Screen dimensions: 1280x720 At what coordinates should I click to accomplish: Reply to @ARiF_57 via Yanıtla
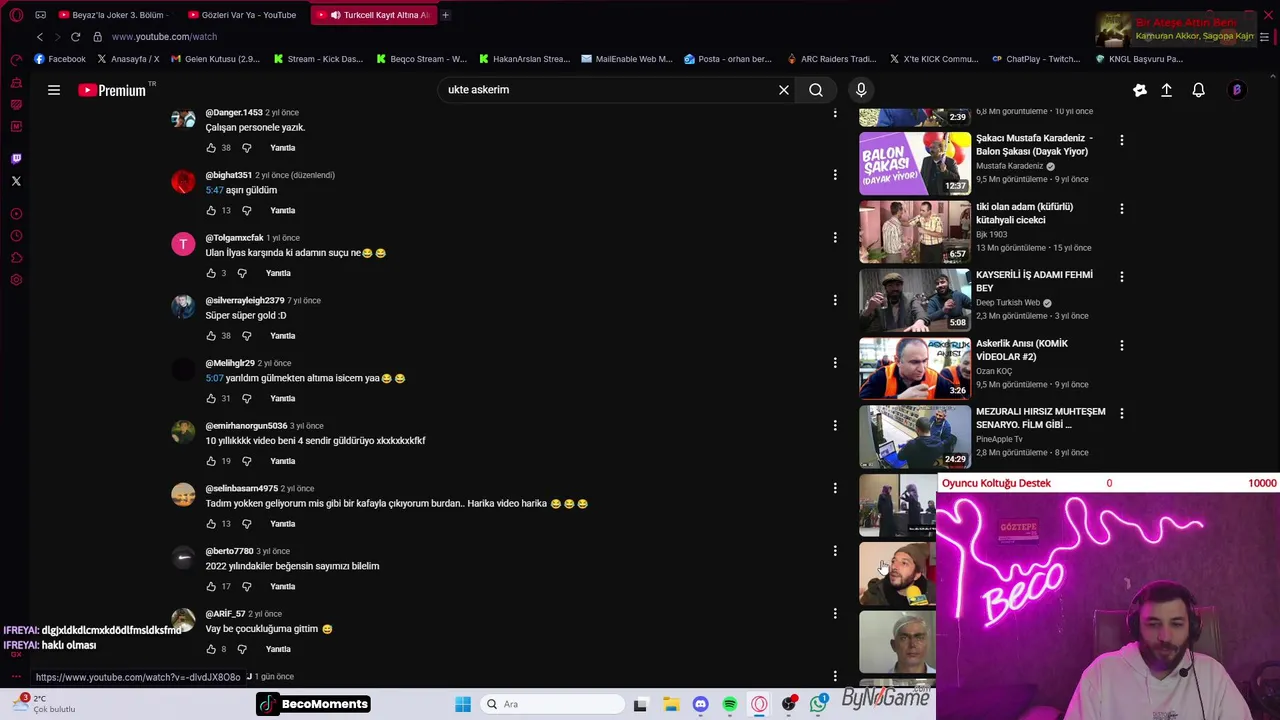(278, 649)
